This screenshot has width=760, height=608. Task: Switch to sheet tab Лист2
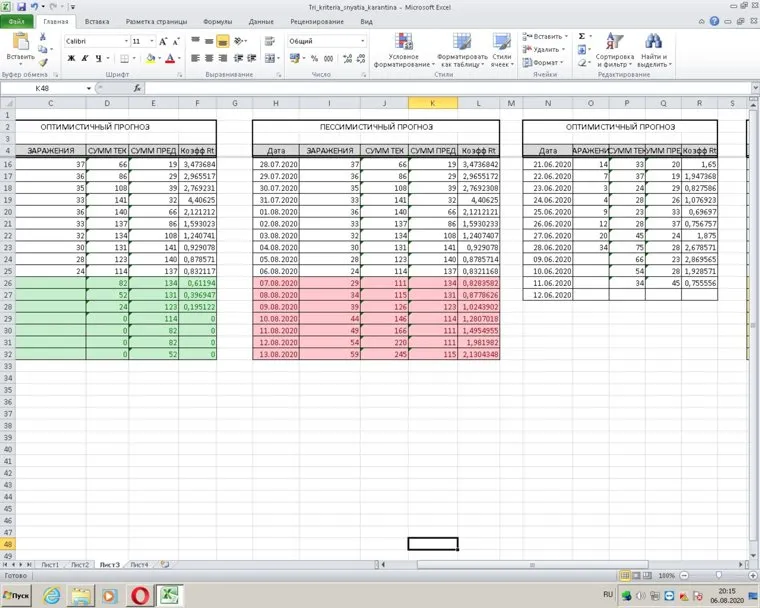[x=80, y=564]
